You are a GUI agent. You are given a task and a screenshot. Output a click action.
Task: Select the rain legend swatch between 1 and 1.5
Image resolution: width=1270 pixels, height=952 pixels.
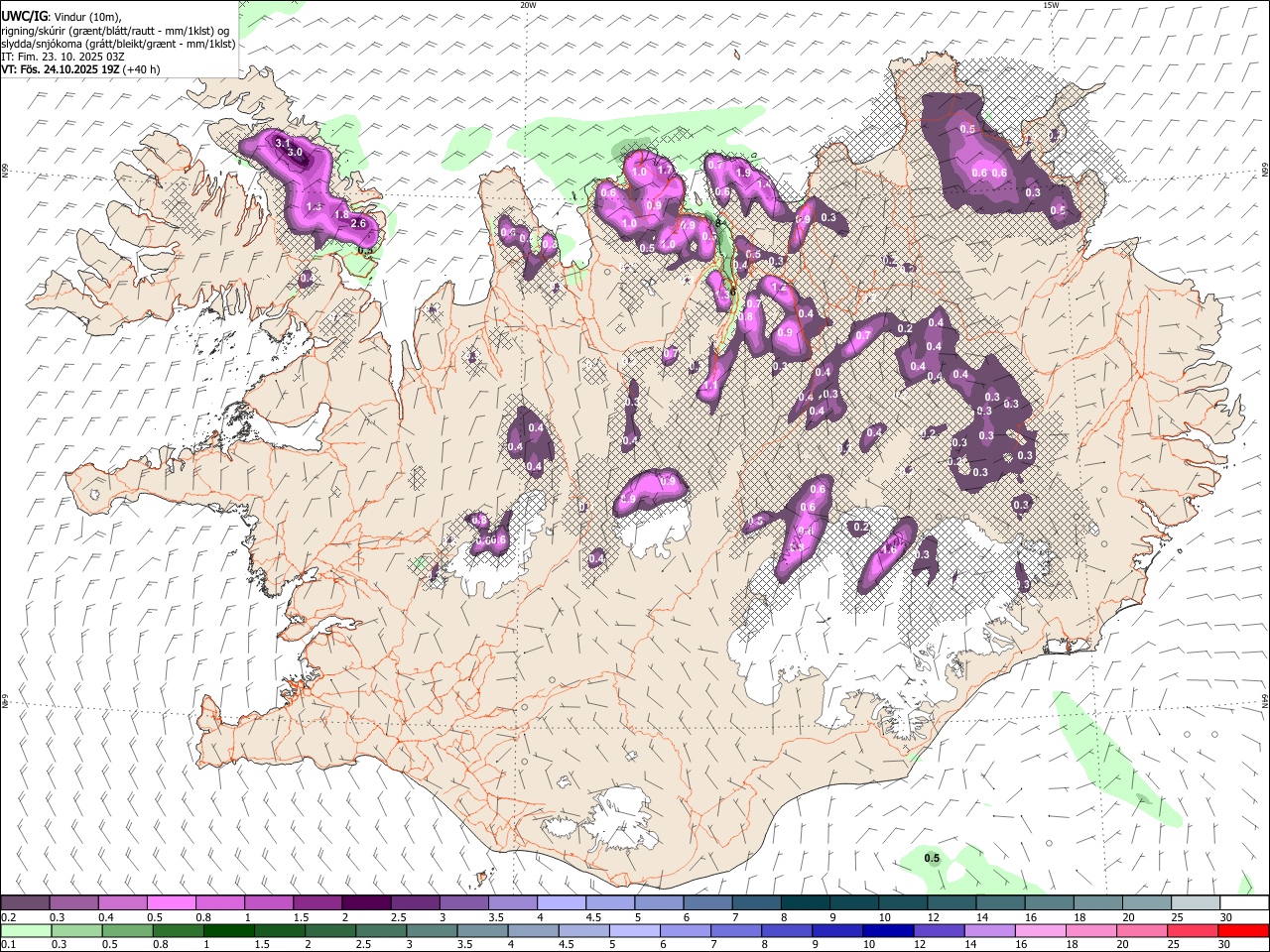(x=230, y=930)
